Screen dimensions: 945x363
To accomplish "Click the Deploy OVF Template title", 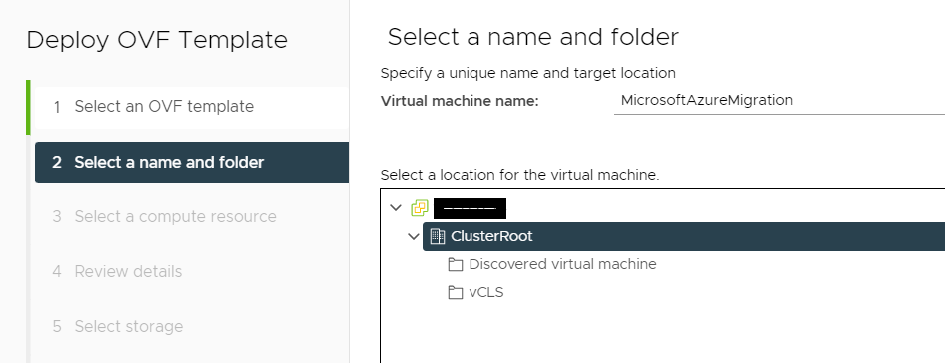I will (157, 40).
